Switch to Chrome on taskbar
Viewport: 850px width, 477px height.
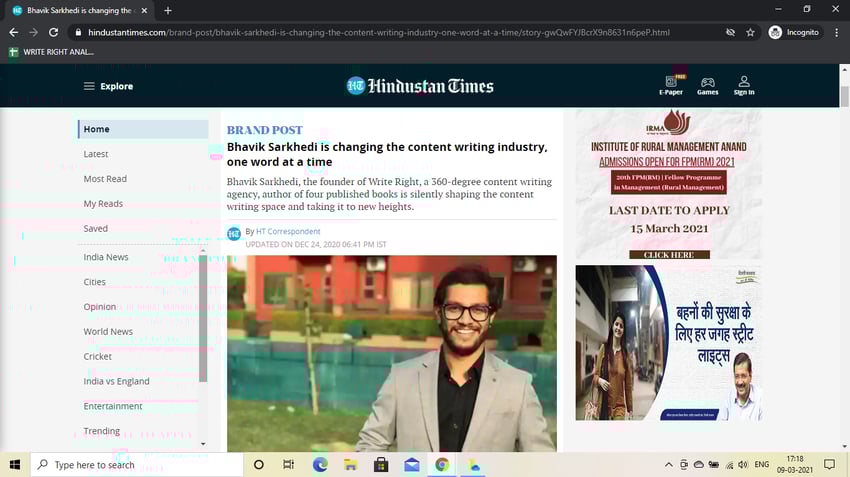442,465
